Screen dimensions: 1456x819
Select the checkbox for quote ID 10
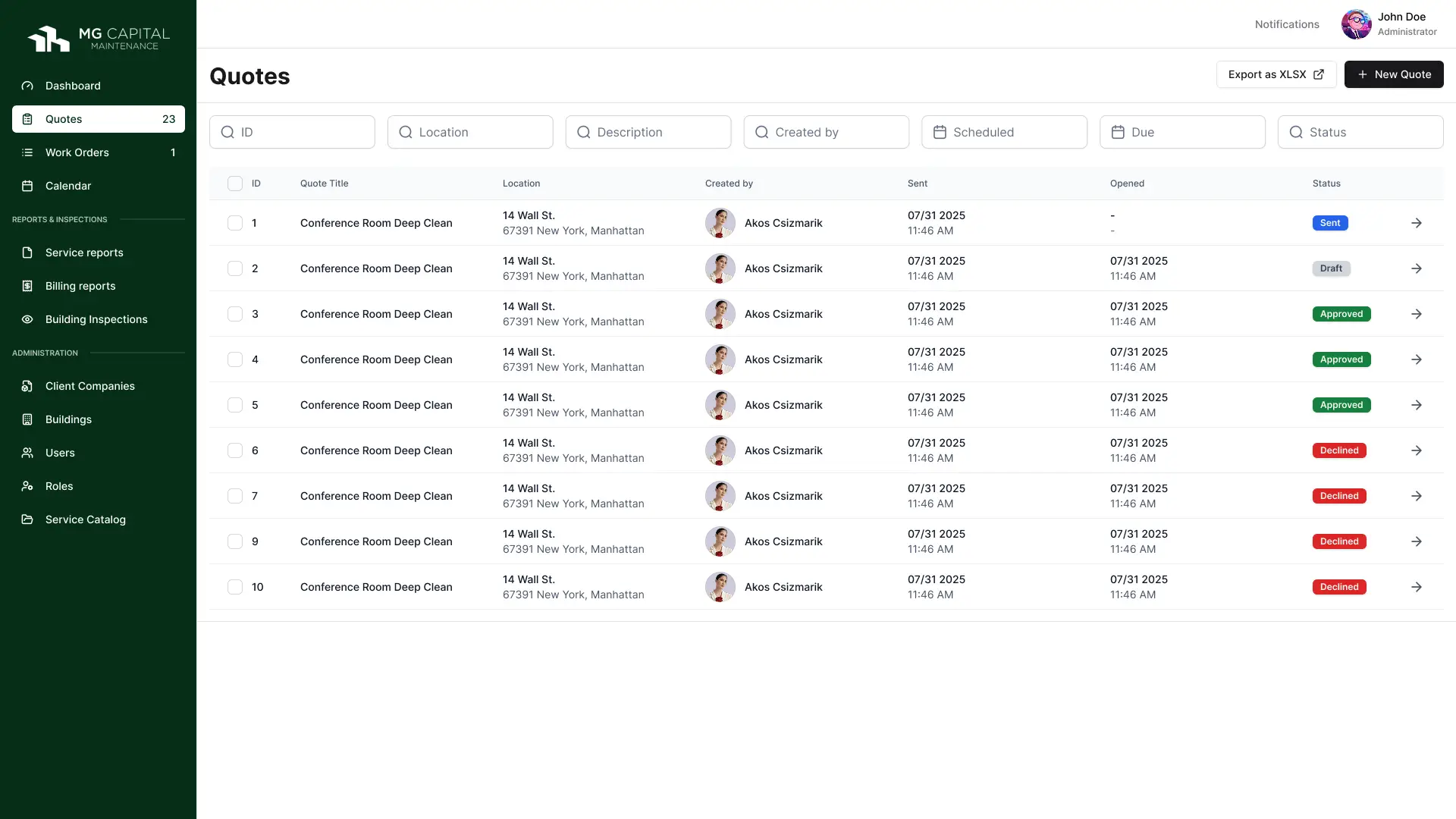pyautogui.click(x=235, y=587)
